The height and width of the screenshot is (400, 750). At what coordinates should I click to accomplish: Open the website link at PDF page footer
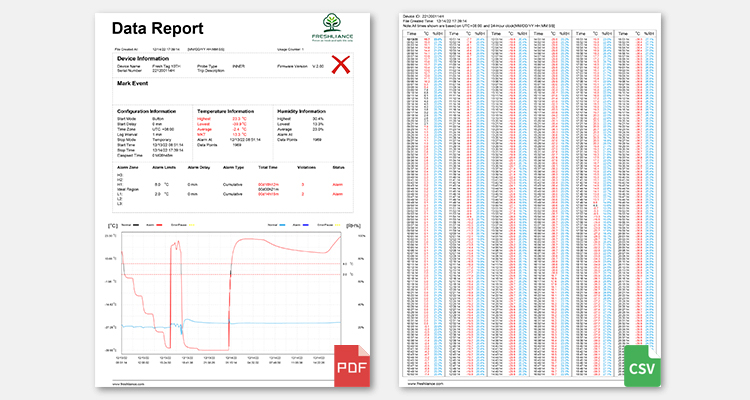tap(128, 384)
